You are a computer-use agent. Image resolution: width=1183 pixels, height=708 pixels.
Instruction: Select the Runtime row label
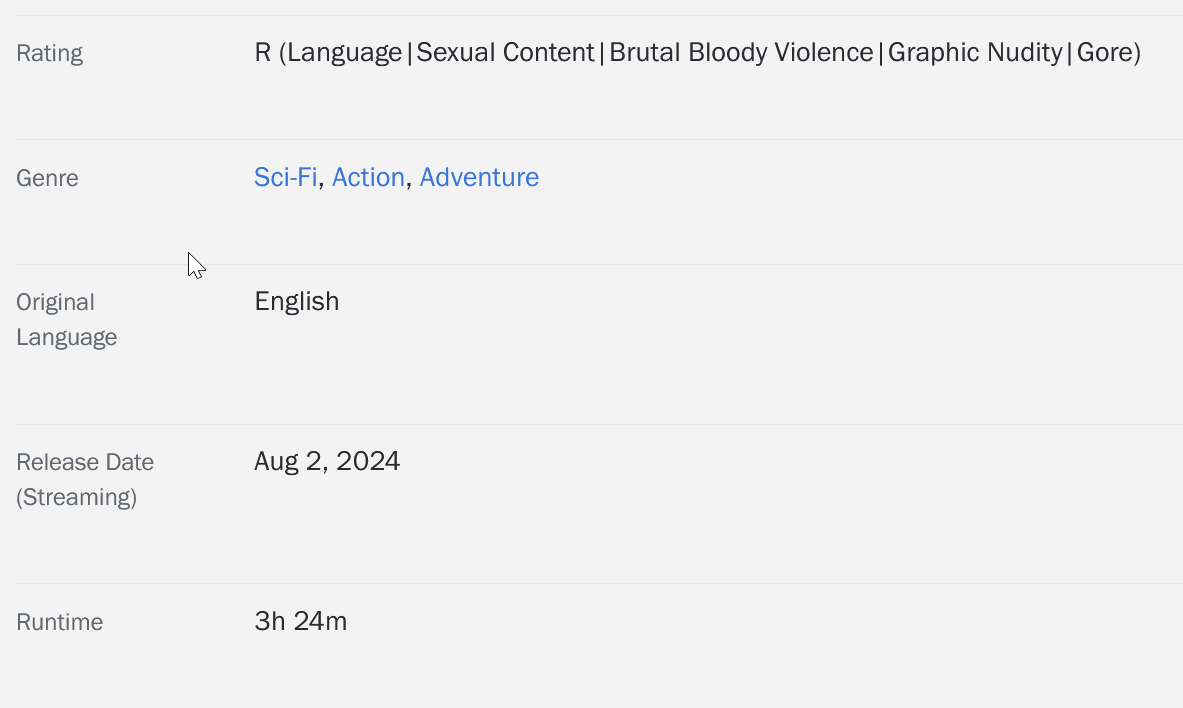pos(60,622)
